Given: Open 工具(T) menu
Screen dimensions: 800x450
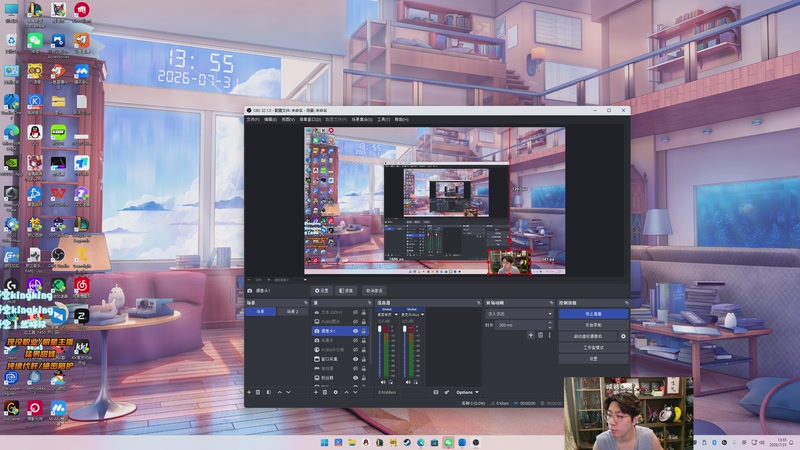Looking at the screenshot, I should [384, 119].
